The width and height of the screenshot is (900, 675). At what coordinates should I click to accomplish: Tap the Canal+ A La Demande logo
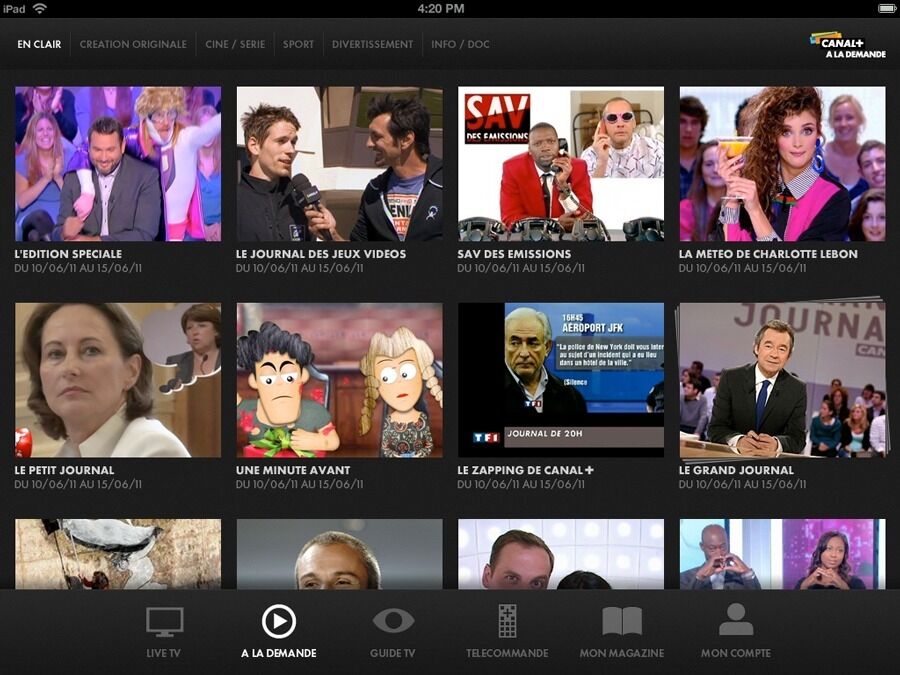[x=848, y=45]
